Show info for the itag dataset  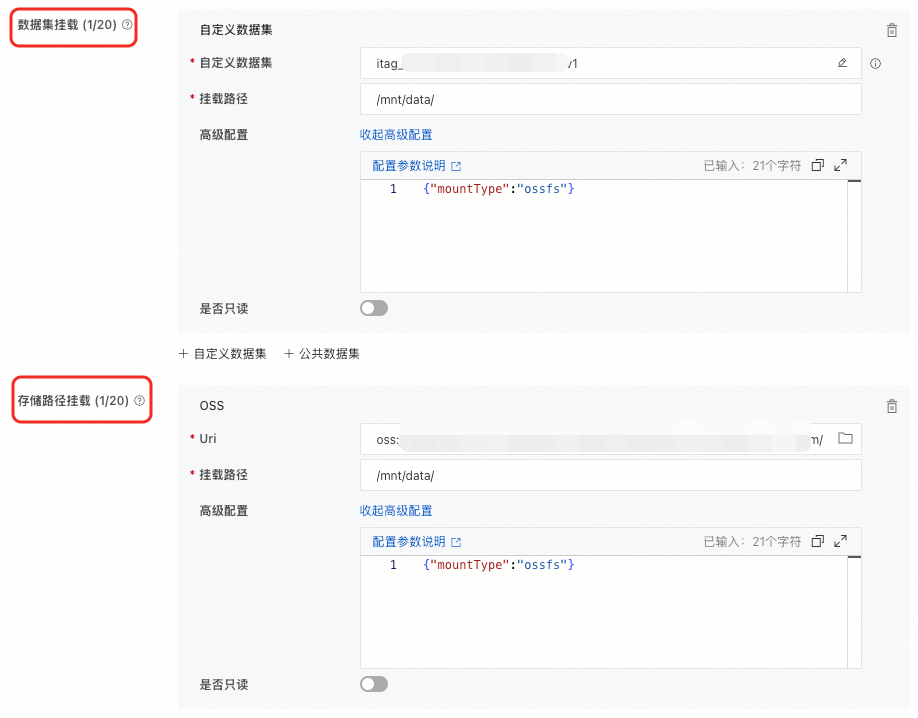875,63
